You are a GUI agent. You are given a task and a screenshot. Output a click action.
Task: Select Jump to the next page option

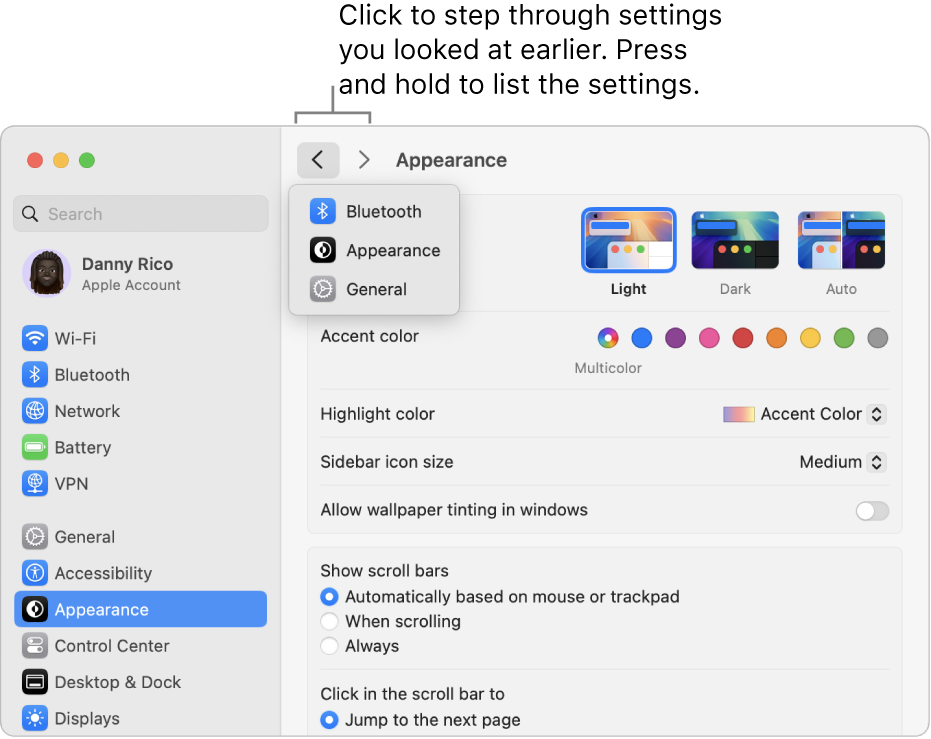330,720
